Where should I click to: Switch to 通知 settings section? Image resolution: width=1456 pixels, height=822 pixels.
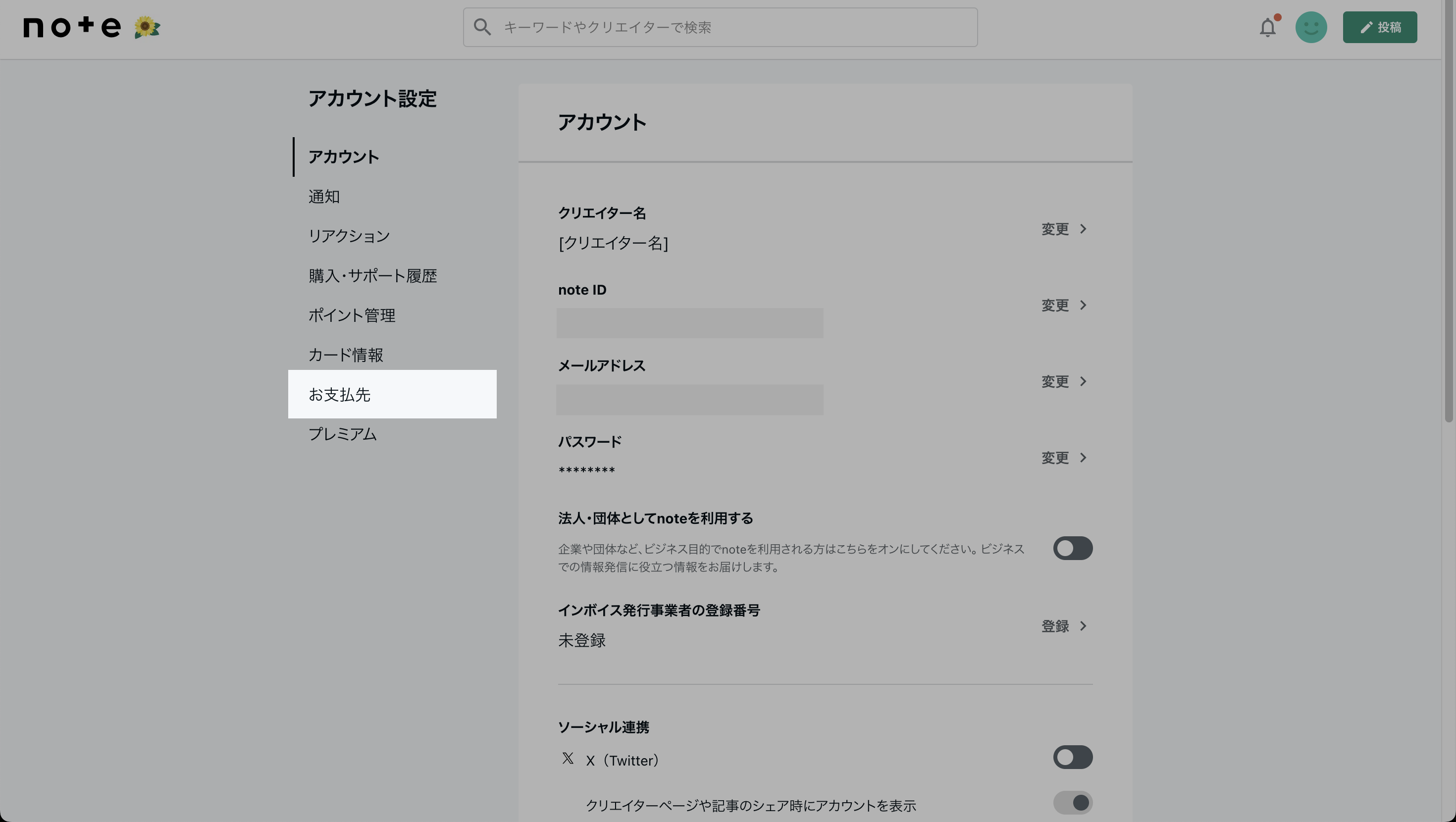pos(324,197)
